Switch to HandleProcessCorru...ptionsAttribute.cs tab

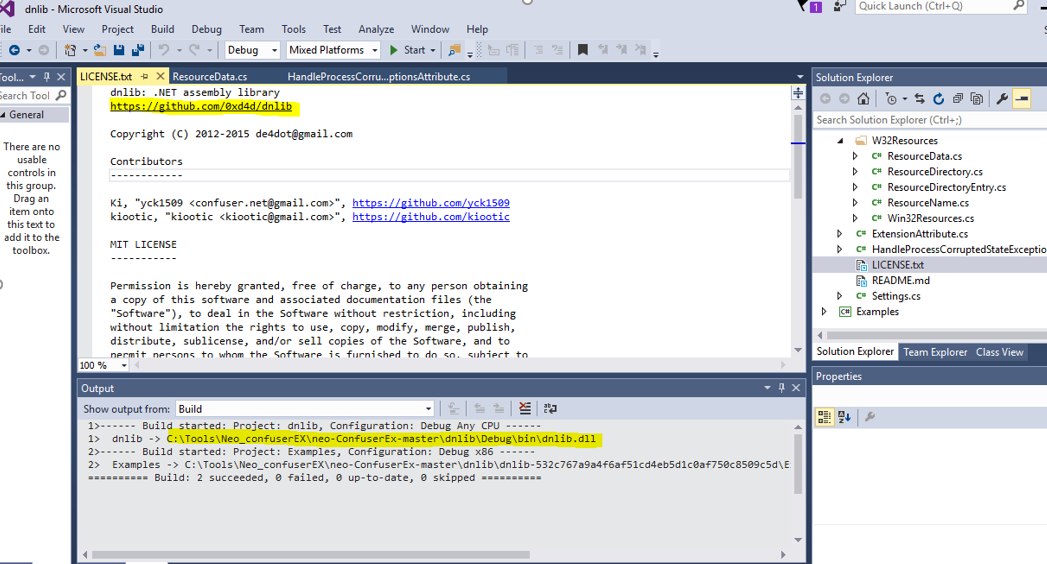coord(379,77)
